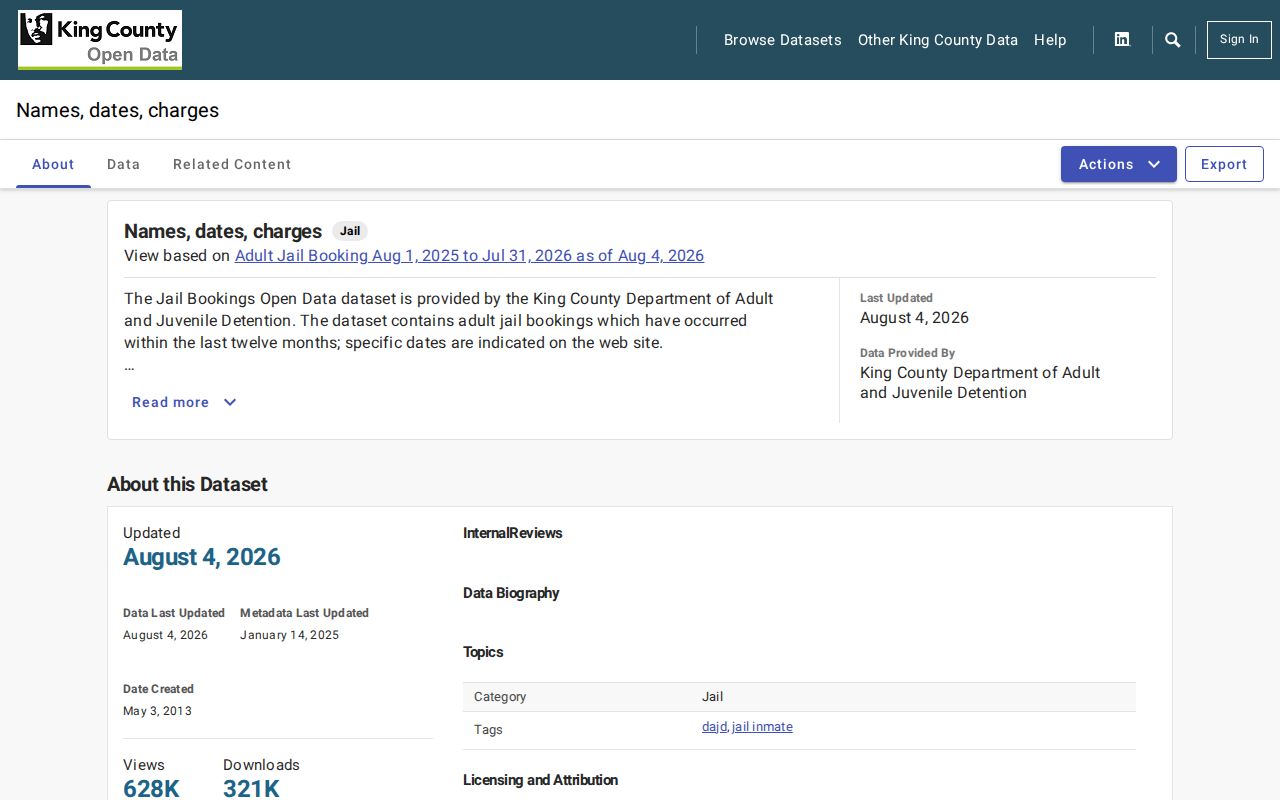Open the Adult Jail Booking source dataset link
Screen dimensions: 1280x800
(469, 256)
